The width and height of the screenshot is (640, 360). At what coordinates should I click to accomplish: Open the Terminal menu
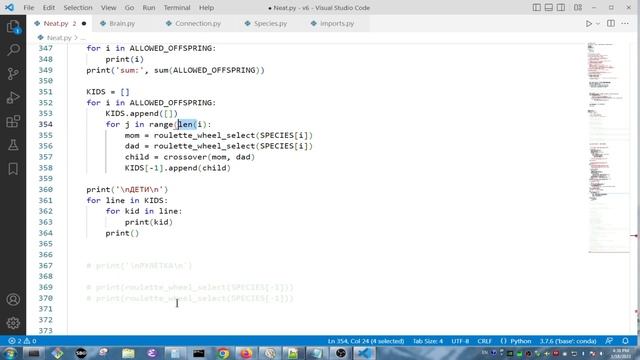pyautogui.click(x=177, y=8)
